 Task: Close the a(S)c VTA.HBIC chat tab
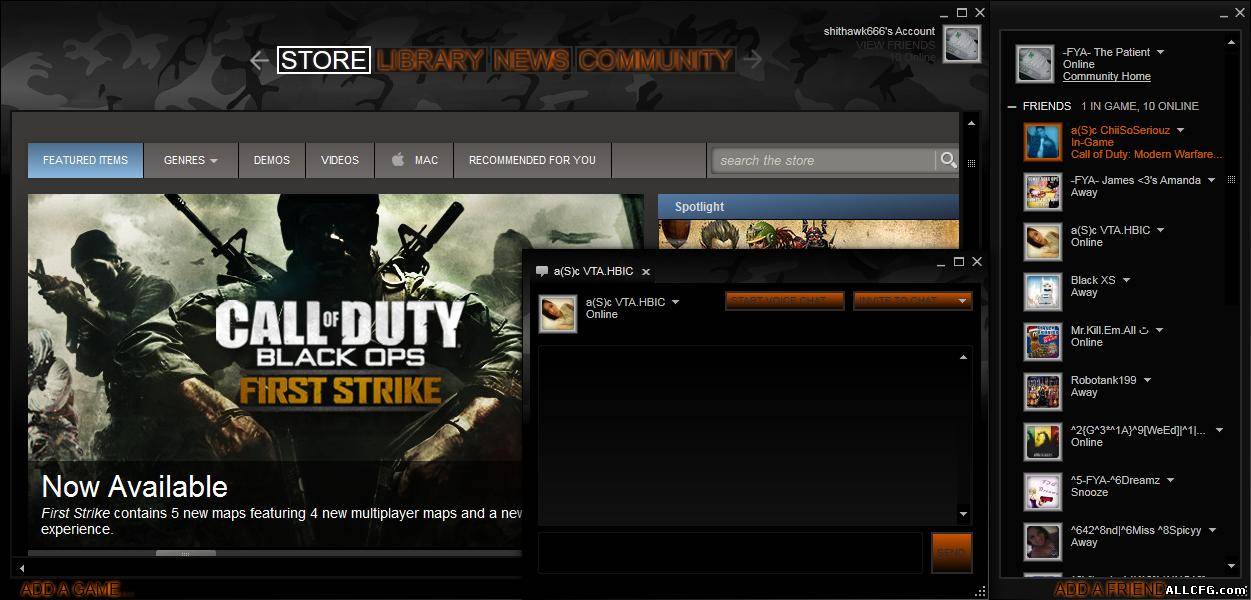coord(646,272)
